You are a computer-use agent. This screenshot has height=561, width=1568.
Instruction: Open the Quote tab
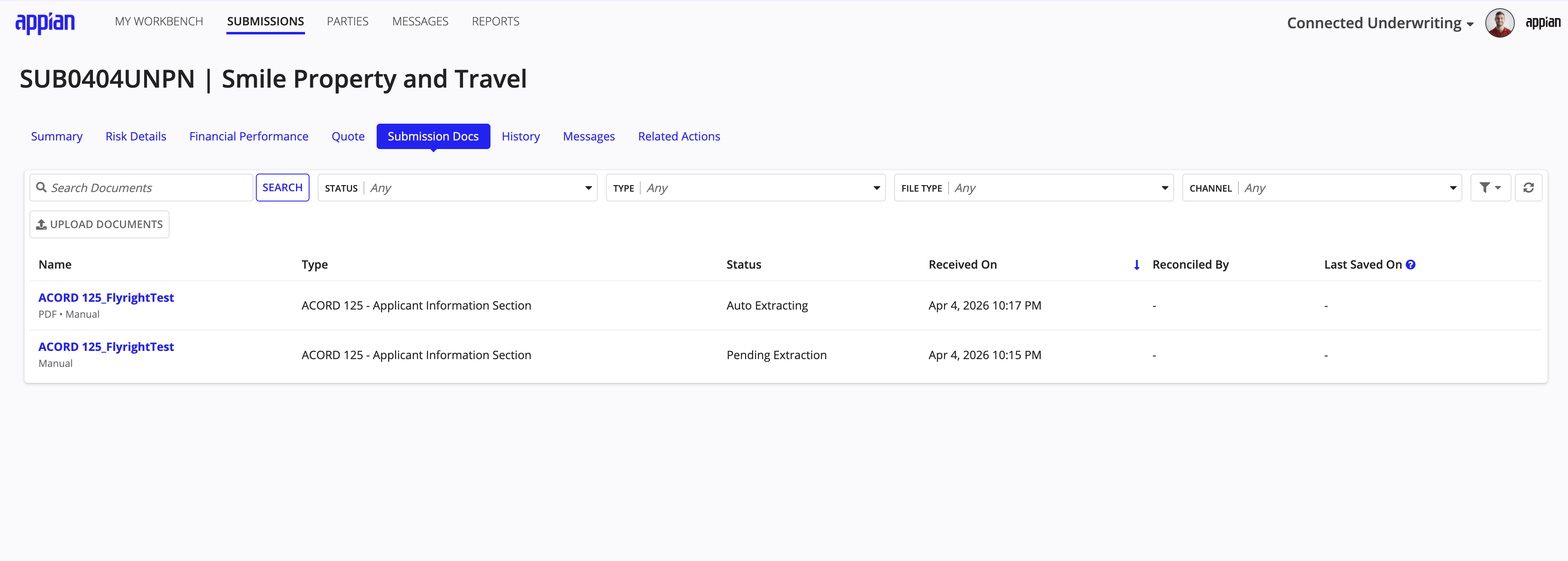point(348,136)
